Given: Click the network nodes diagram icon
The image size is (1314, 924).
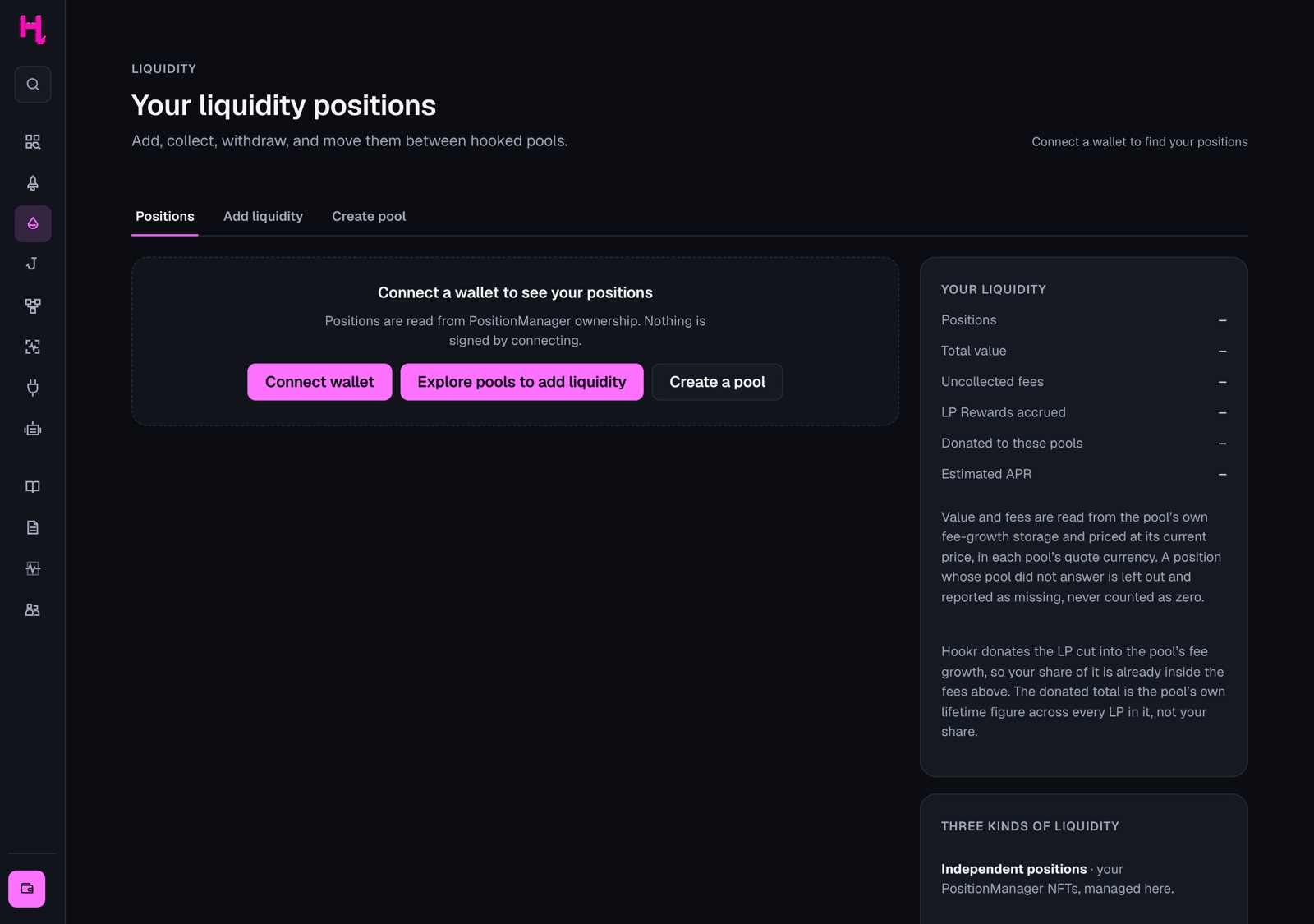Looking at the screenshot, I should tap(33, 306).
